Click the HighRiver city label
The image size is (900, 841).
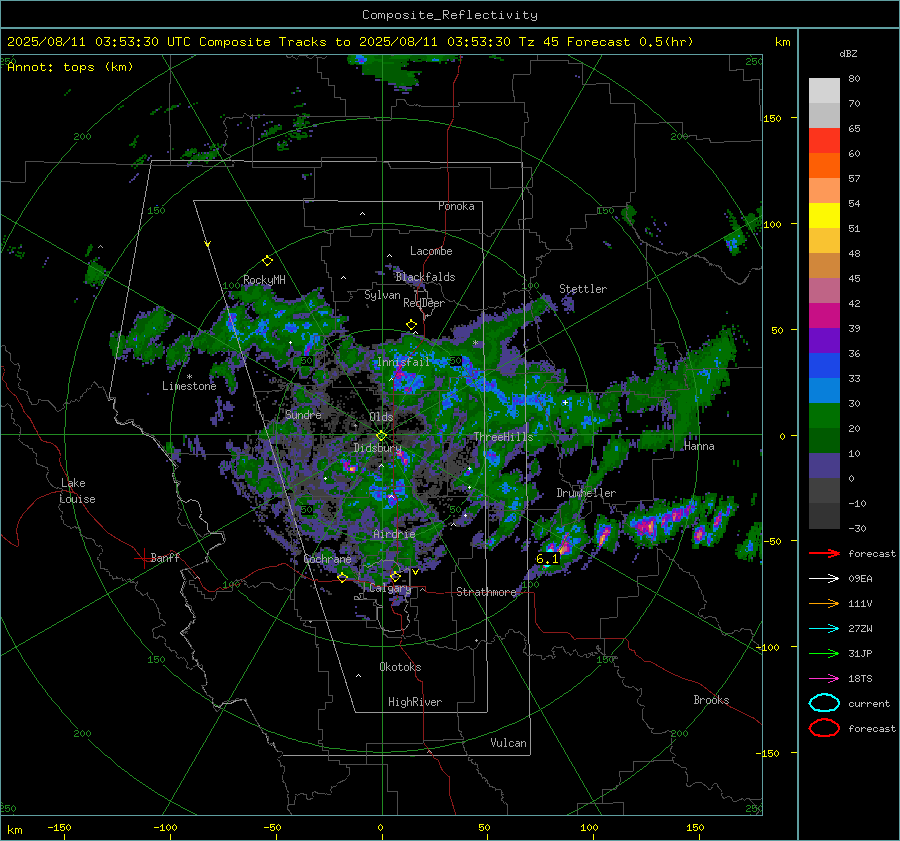pyautogui.click(x=415, y=702)
